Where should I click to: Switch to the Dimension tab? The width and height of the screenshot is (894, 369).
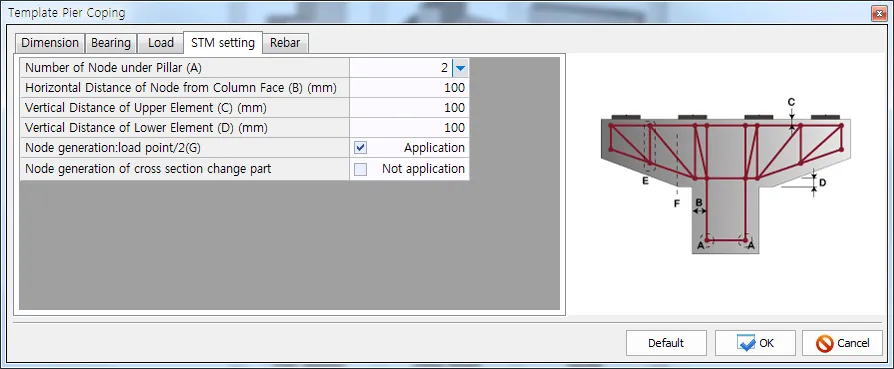click(x=50, y=43)
